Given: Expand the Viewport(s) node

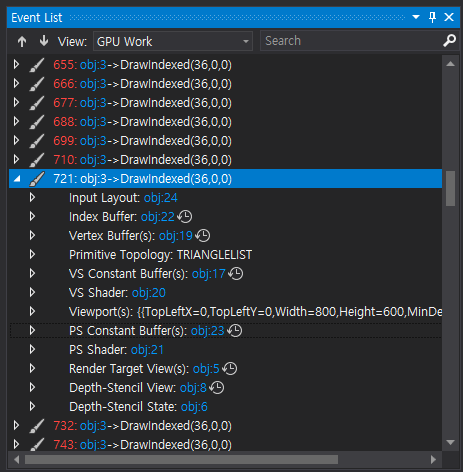Looking at the screenshot, I should [x=32, y=311].
